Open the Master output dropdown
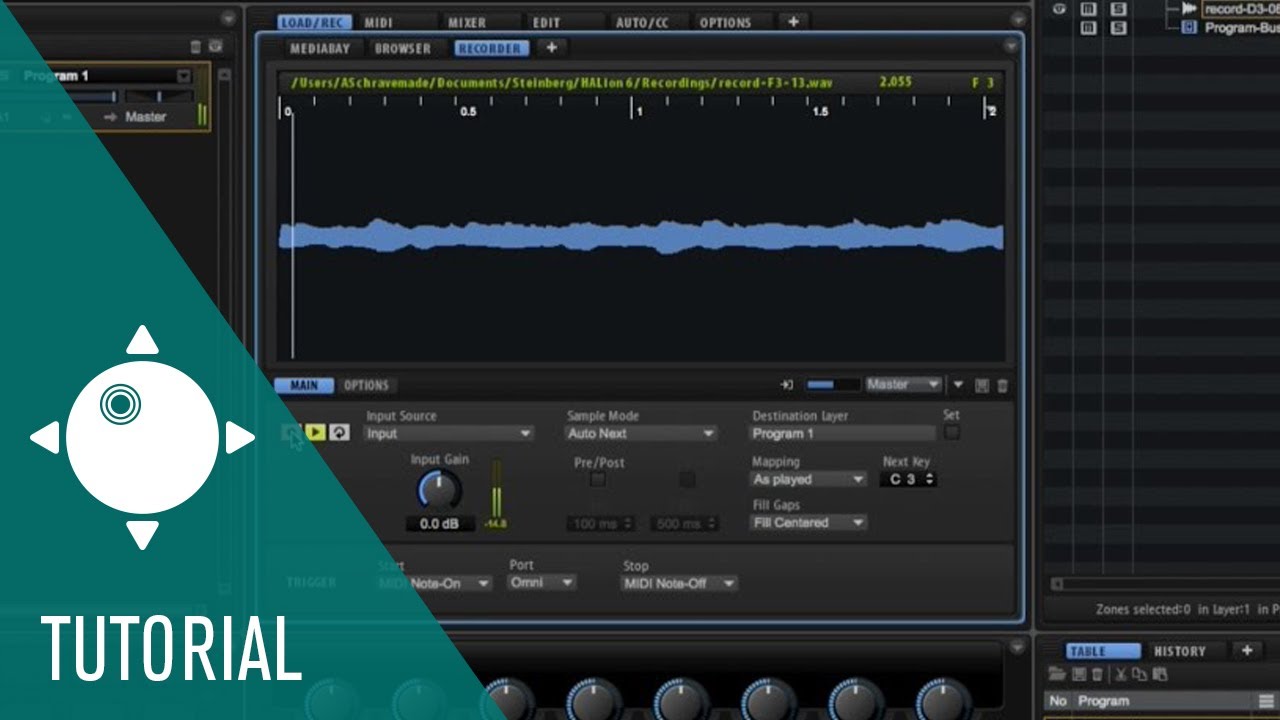Viewport: 1280px width, 720px height. click(904, 384)
